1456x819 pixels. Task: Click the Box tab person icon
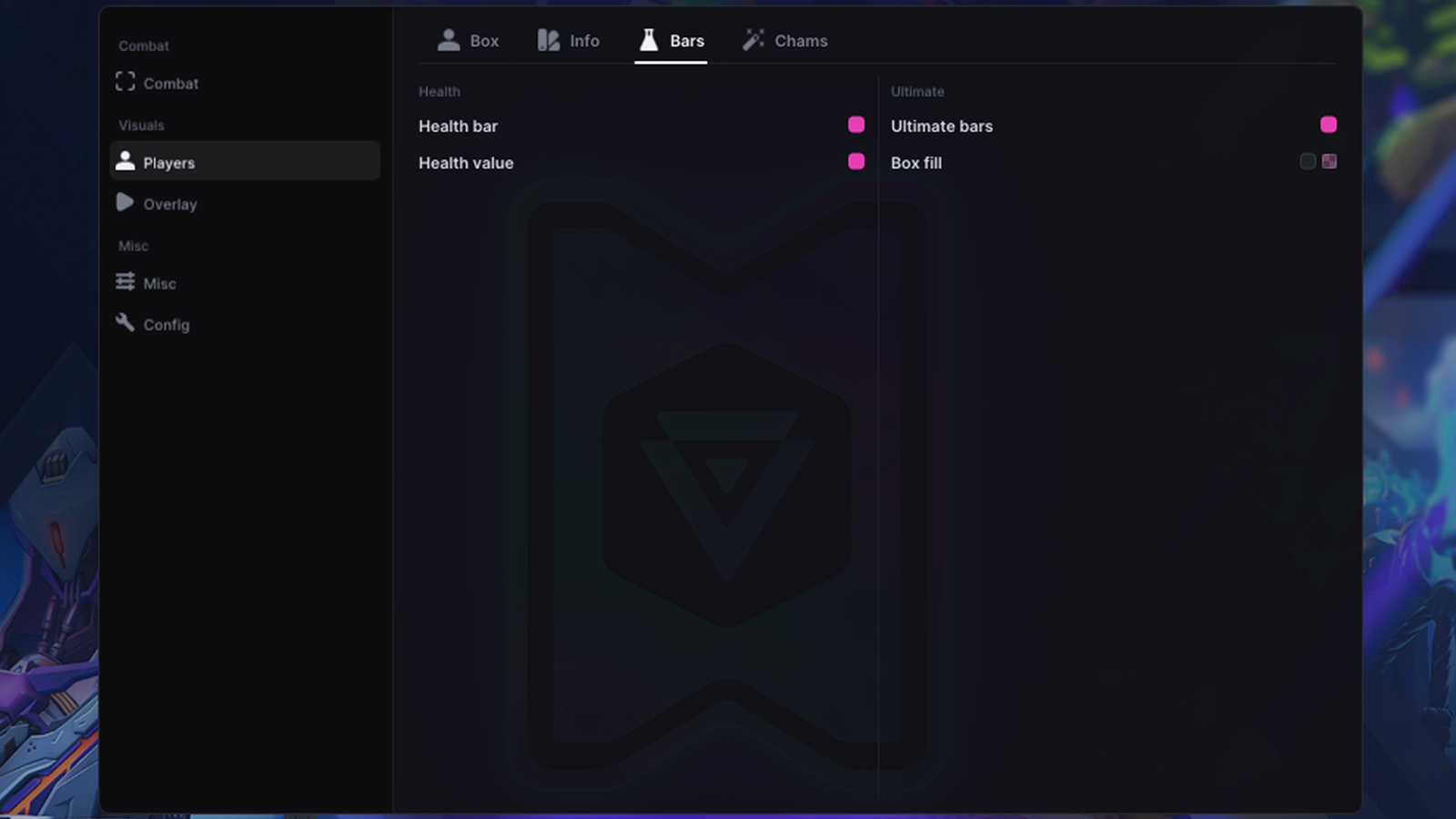(449, 39)
